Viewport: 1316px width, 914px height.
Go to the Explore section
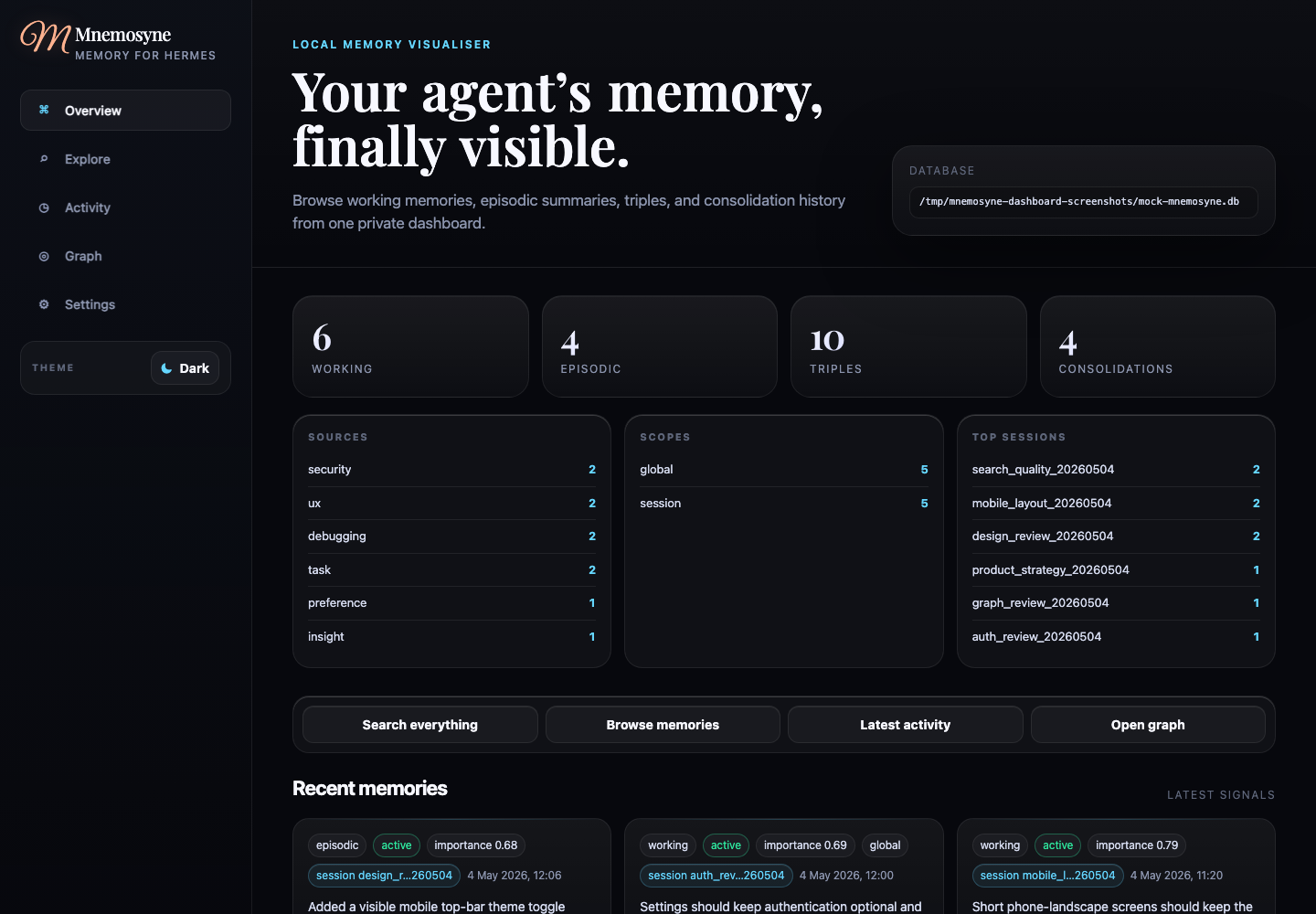coord(125,159)
